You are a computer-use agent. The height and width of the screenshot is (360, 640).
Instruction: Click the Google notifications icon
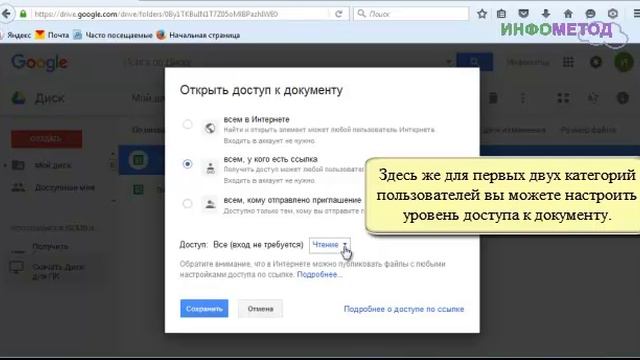pos(596,62)
